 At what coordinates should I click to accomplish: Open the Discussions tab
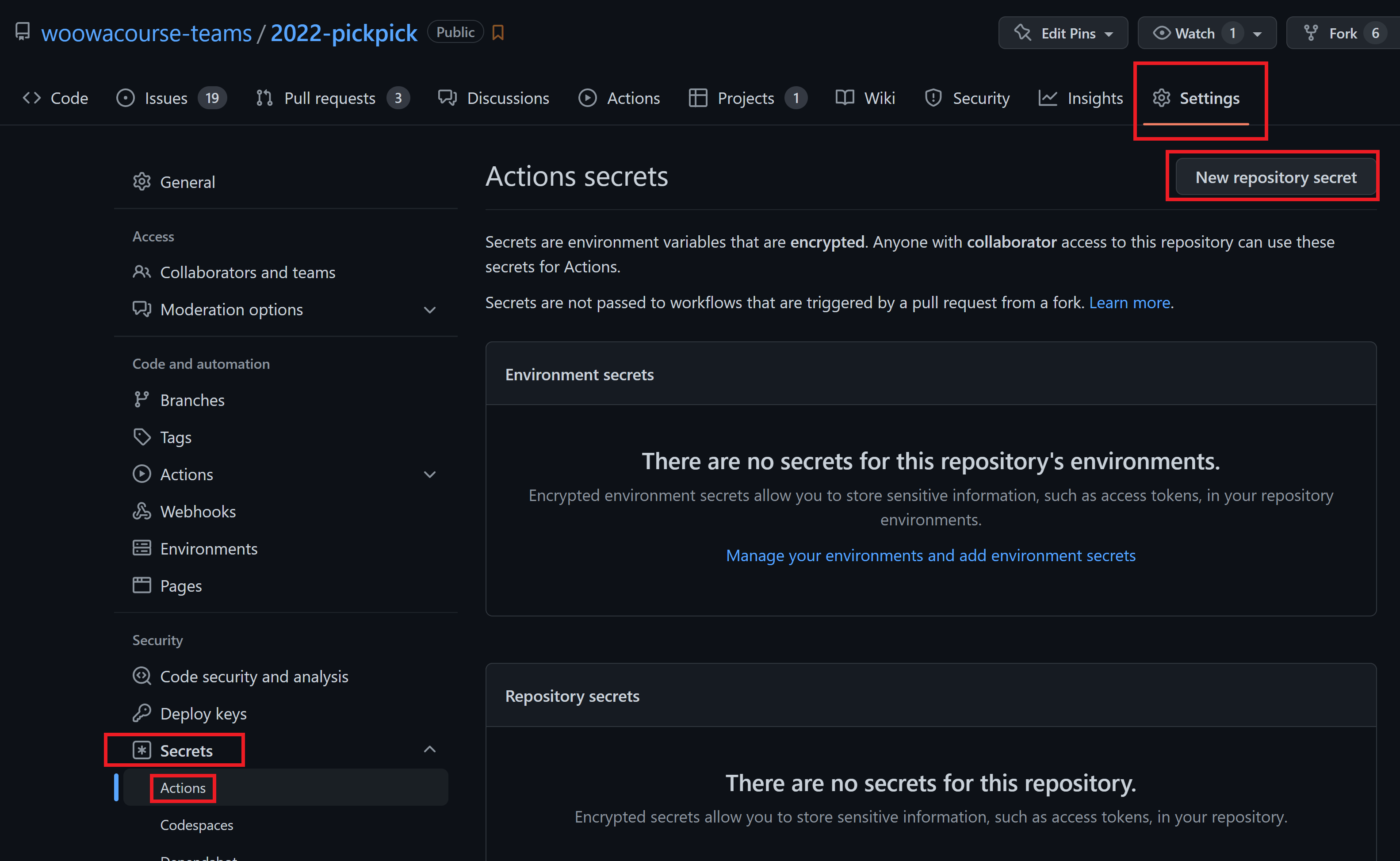click(x=493, y=98)
